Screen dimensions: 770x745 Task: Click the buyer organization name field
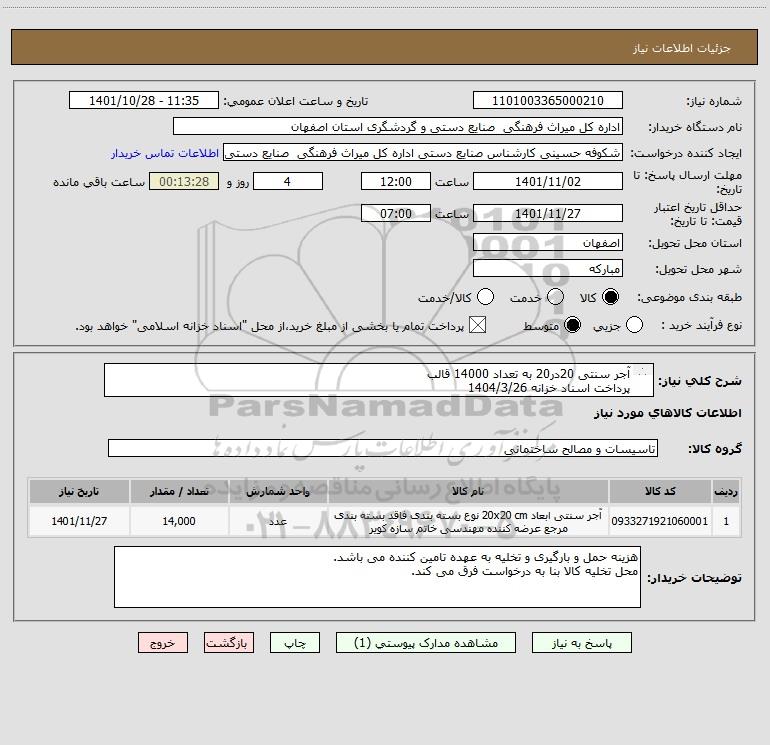pyautogui.click(x=398, y=126)
